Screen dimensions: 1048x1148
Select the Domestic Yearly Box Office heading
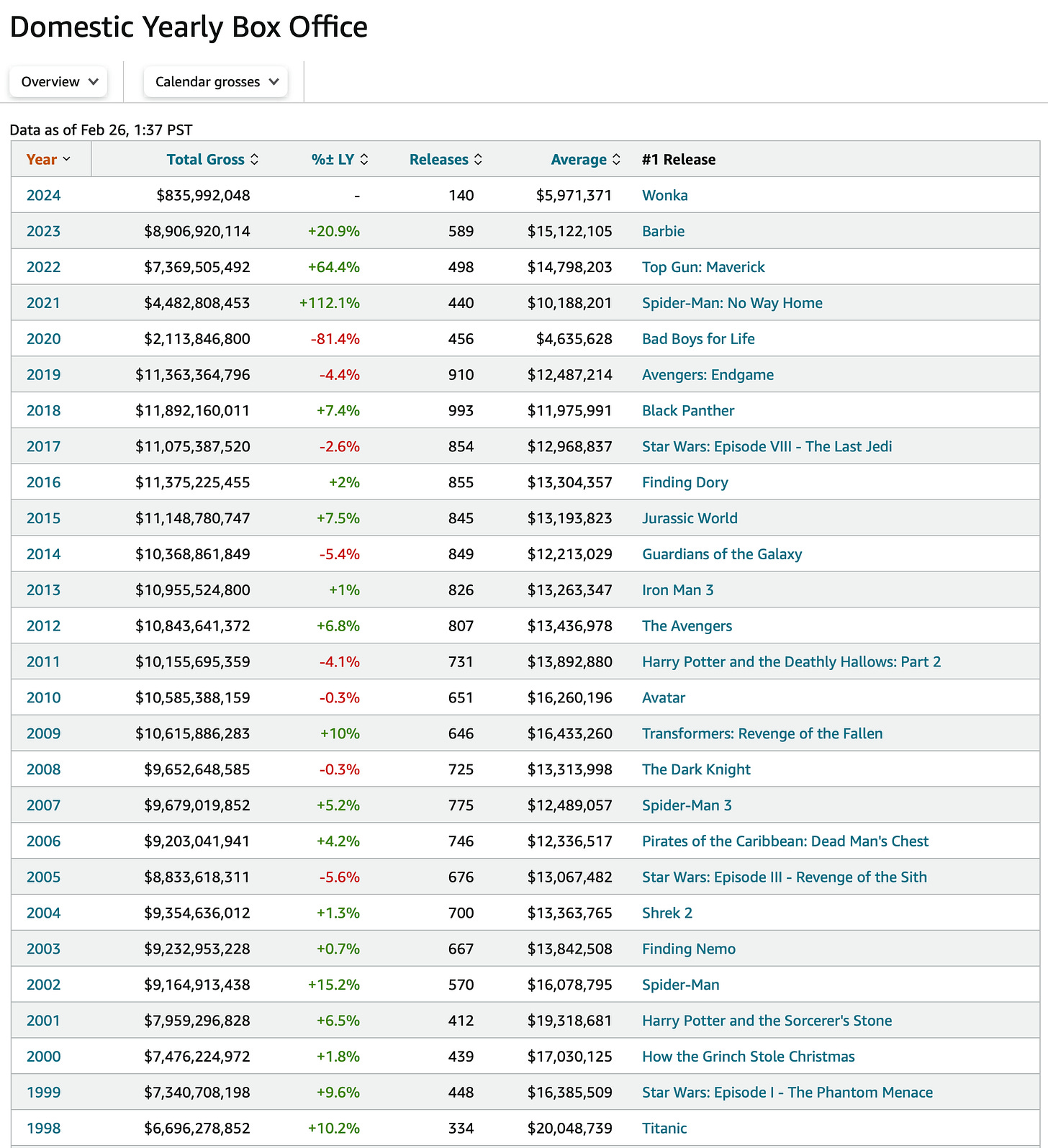pos(189,27)
